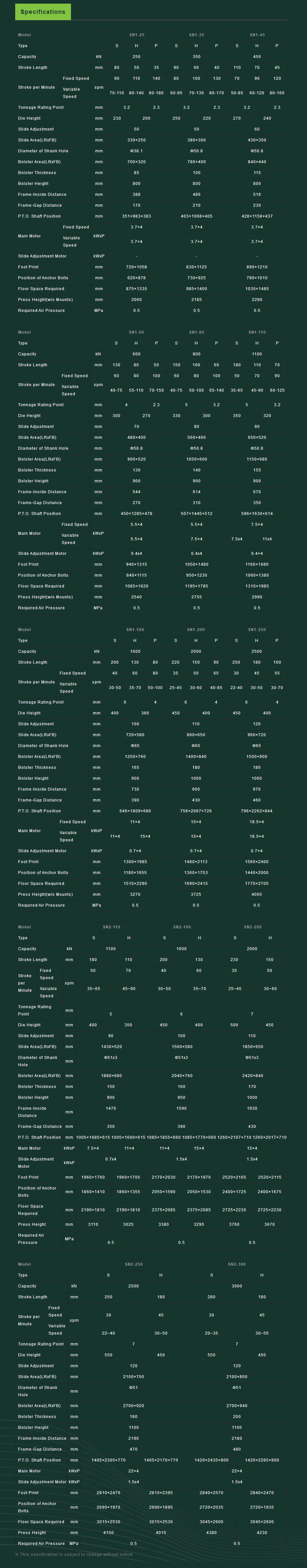Image resolution: width=307 pixels, height=1568 pixels.
Task: Click the SN2-300 model heading
Action: tap(237, 1264)
